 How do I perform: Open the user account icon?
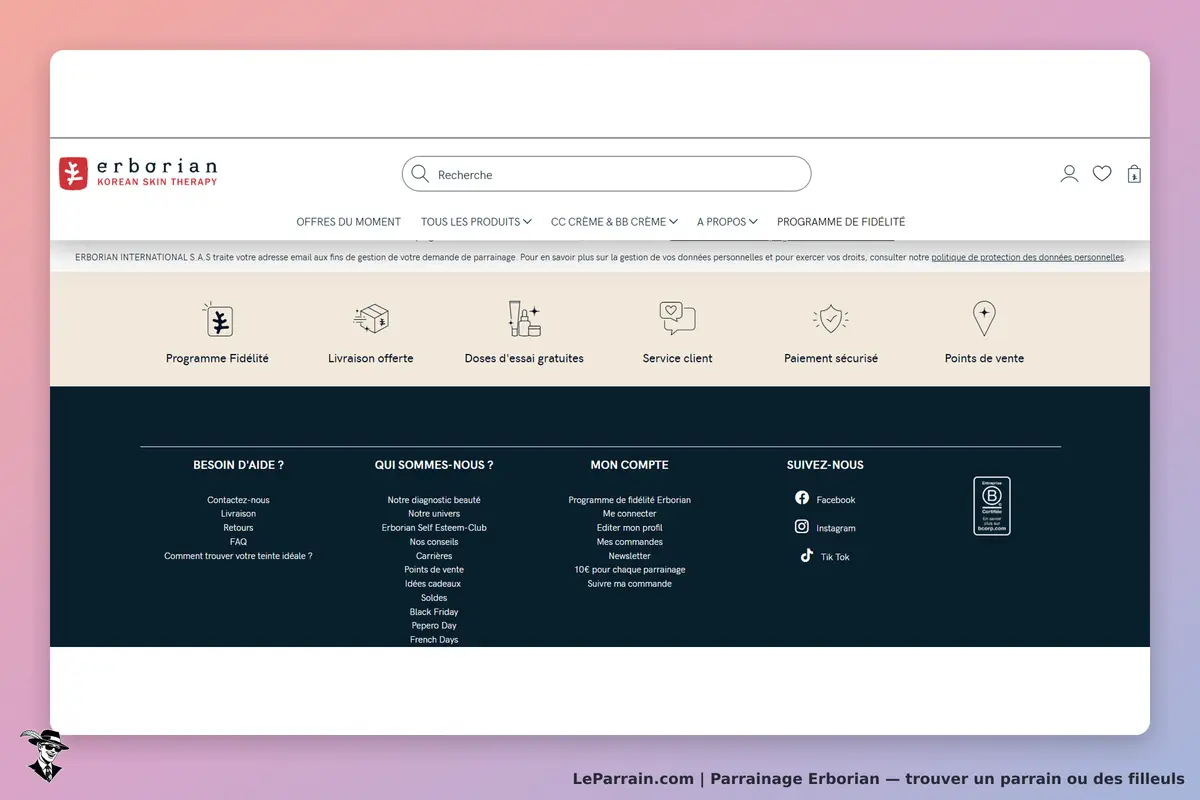click(1069, 174)
